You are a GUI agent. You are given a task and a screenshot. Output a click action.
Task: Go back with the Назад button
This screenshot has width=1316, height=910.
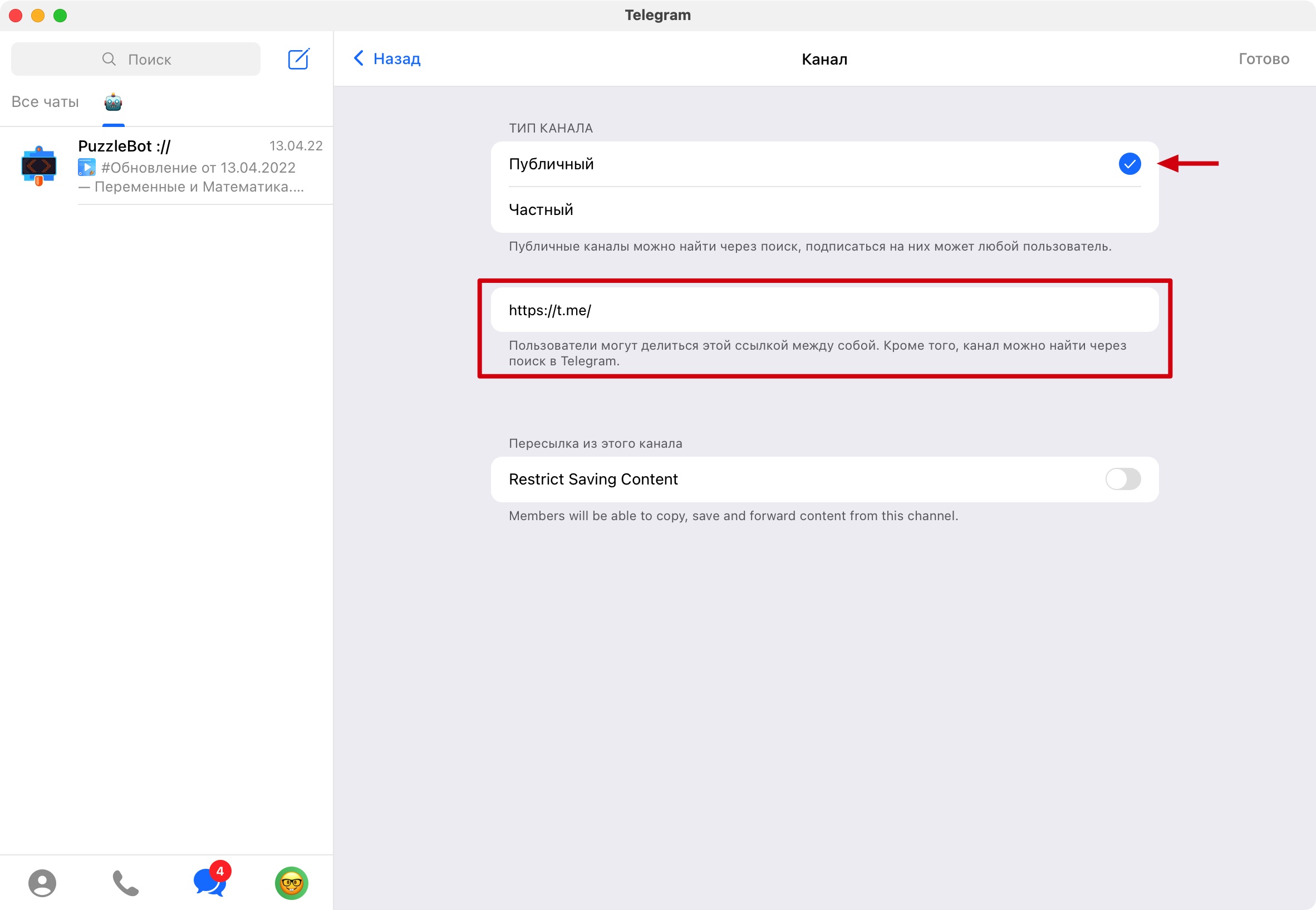tap(387, 58)
